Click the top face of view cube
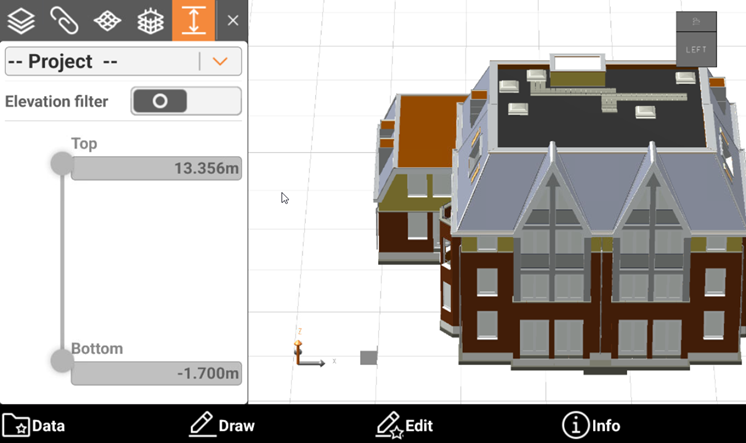The height and width of the screenshot is (443, 746). 696,22
